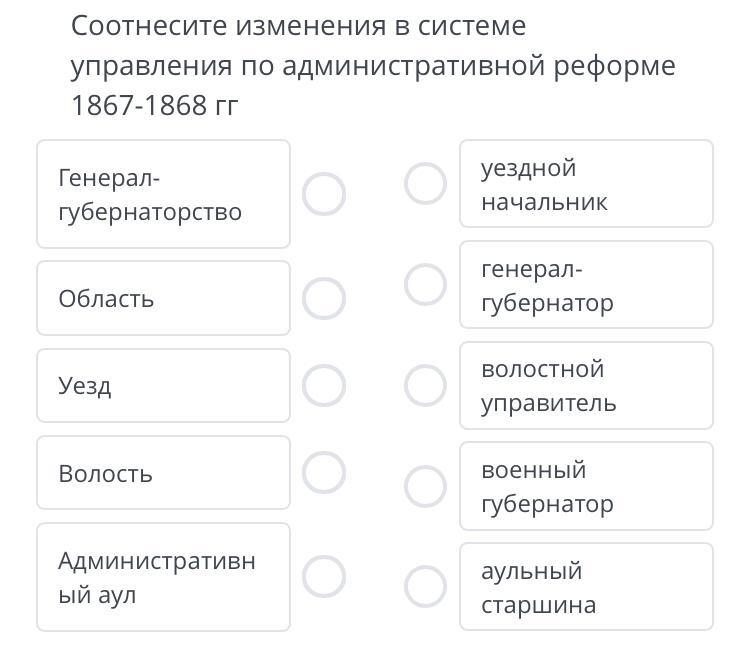Choose the военный губернатор answer card
This screenshot has width=750, height=648.
586,486
